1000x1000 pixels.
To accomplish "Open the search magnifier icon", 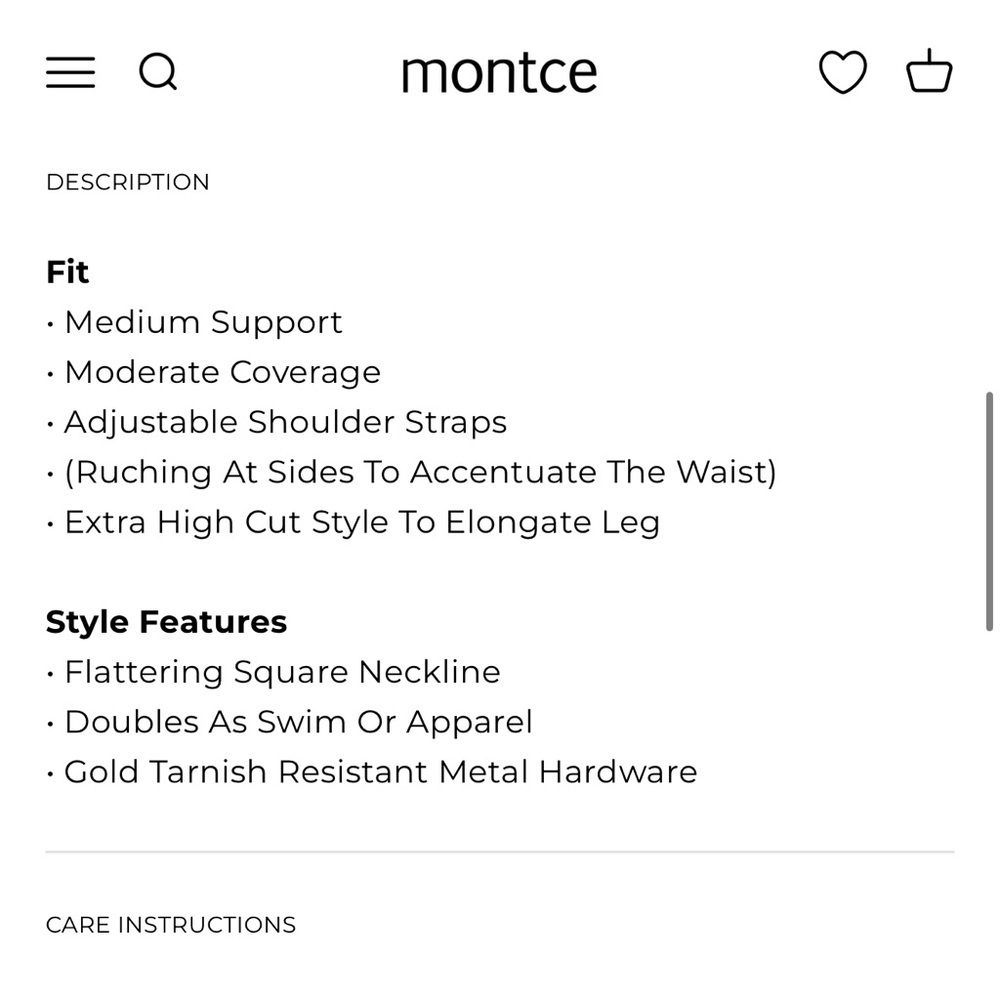I will (158, 71).
